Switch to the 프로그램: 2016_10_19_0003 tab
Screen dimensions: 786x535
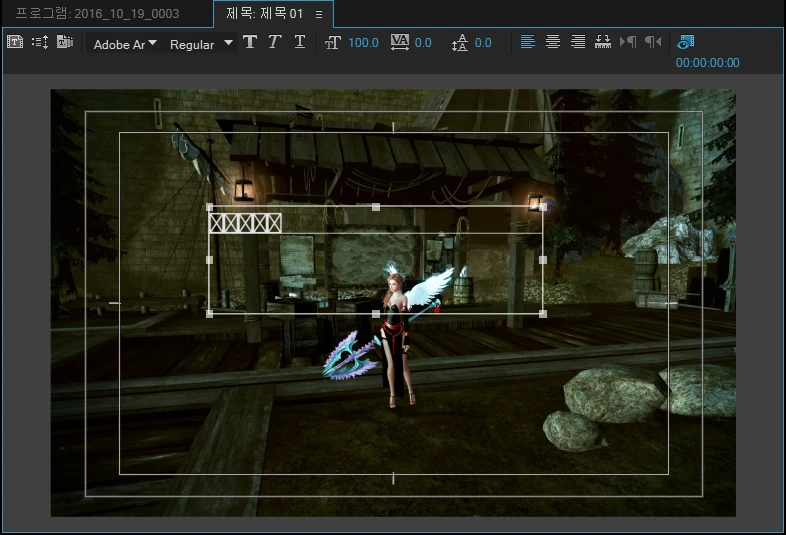[x=97, y=14]
